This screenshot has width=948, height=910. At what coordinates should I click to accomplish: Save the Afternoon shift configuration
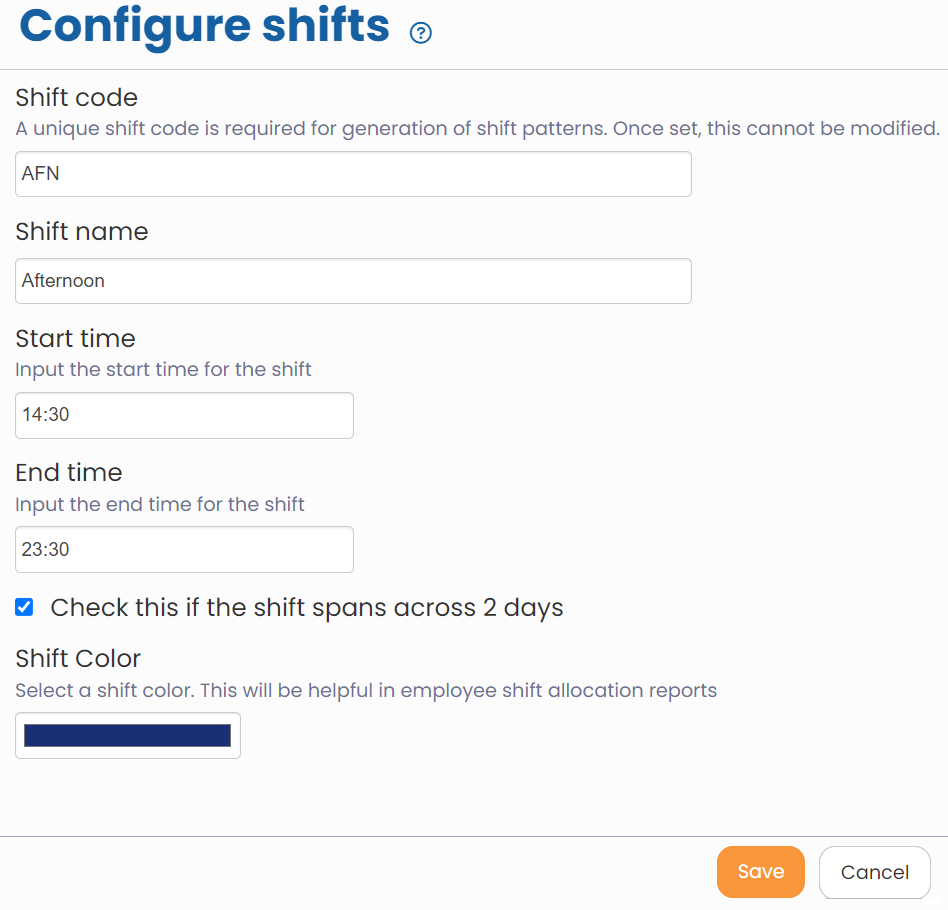[x=760, y=871]
